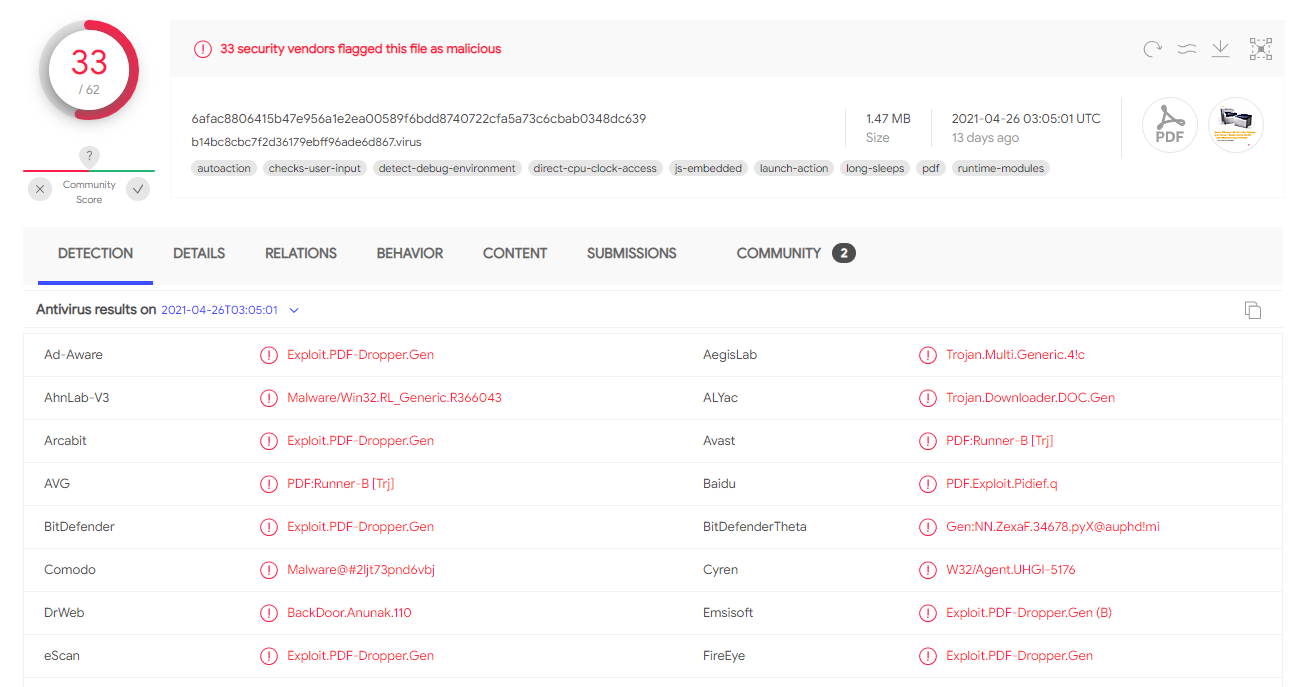Click the alert icon beside Malware@#2ljt73pnd6vbj
This screenshot has height=687, width=1293.
click(269, 570)
